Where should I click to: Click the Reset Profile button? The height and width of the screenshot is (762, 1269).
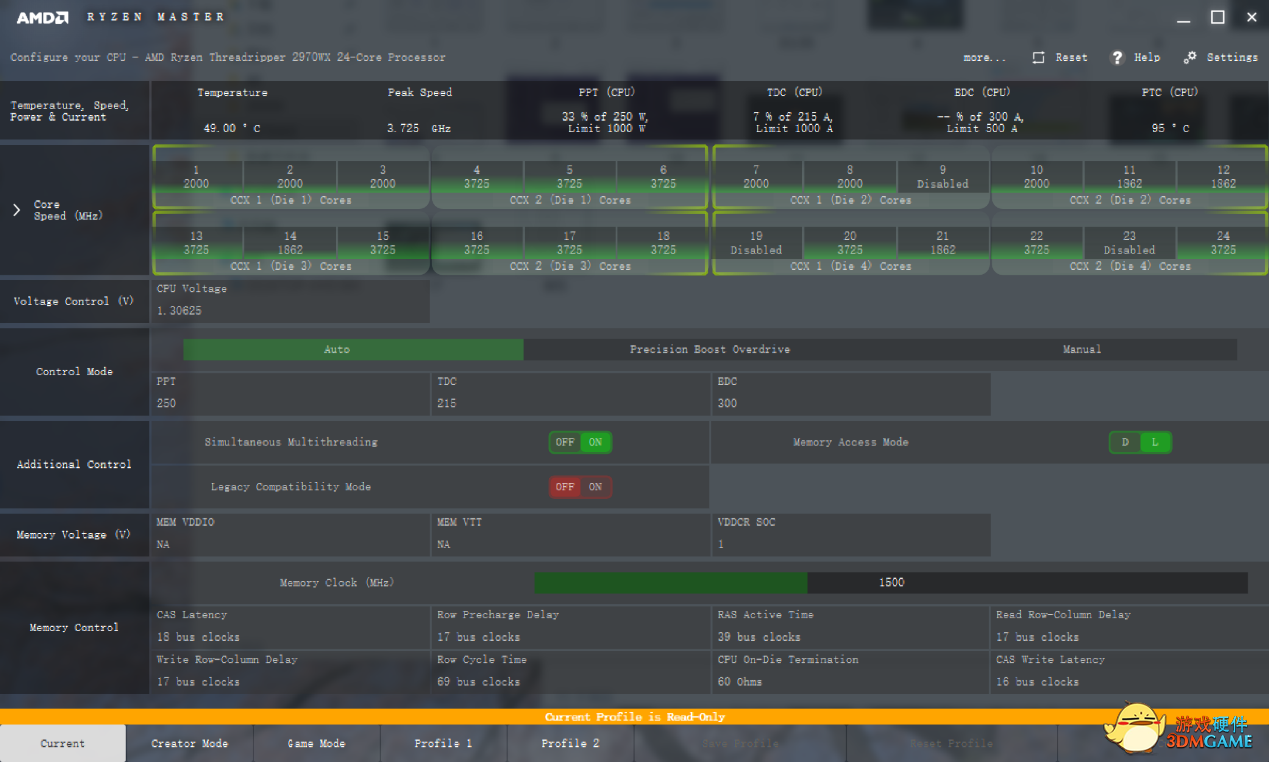point(951,743)
